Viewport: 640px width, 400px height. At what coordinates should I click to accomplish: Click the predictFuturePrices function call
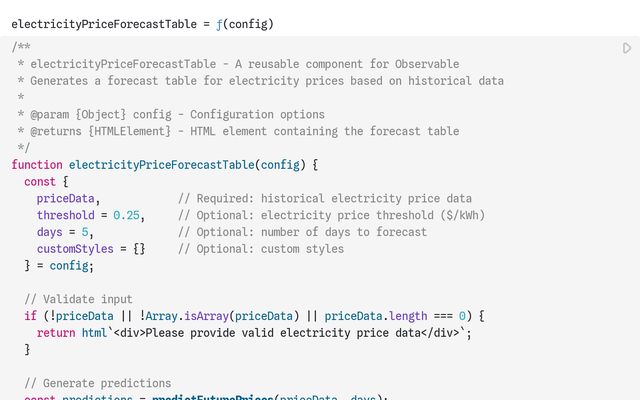[x=212, y=397]
